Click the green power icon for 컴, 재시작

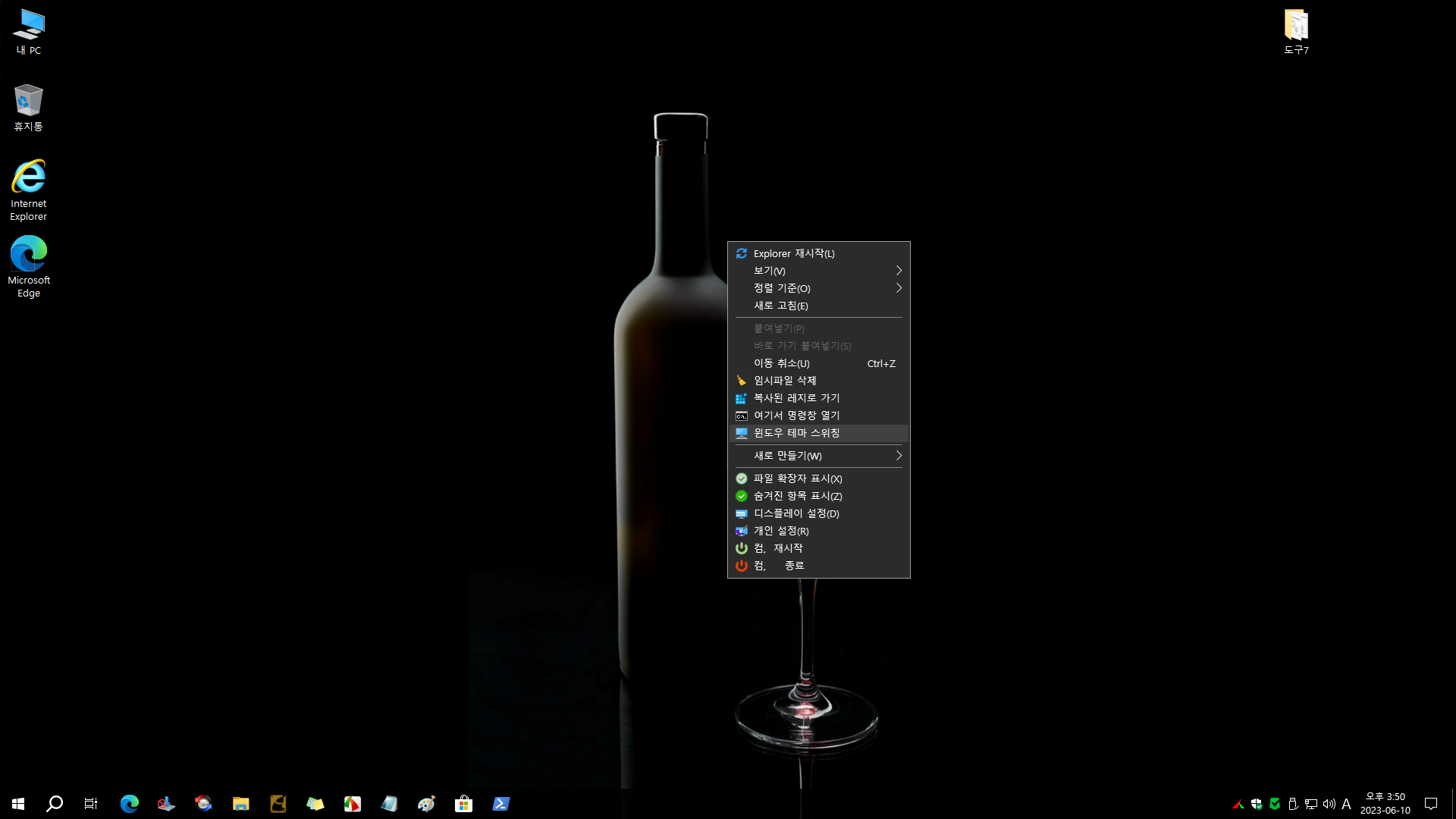[x=742, y=548]
